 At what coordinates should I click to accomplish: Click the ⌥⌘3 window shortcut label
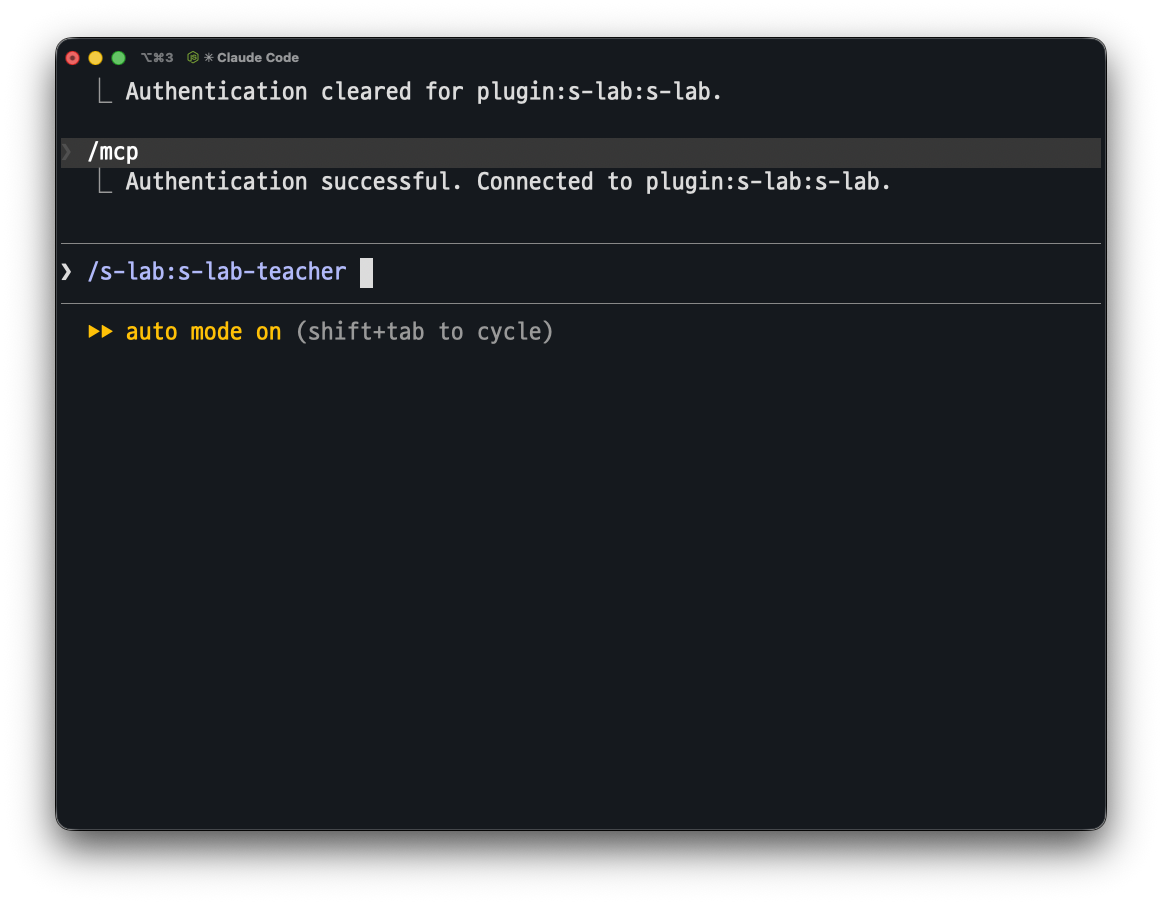[157, 57]
